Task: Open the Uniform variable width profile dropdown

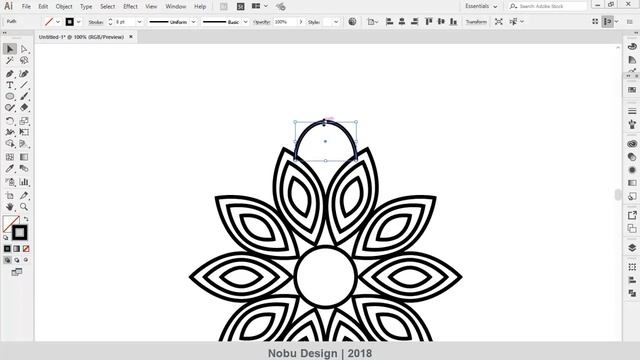Action: 193,22
